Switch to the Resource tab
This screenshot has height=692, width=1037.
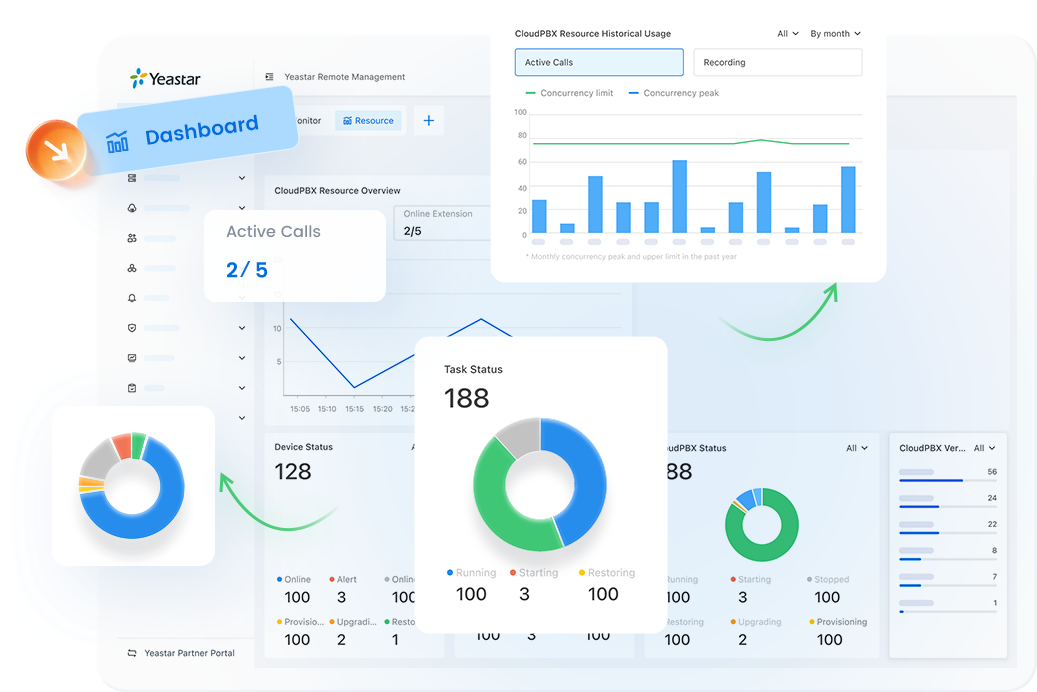(368, 120)
